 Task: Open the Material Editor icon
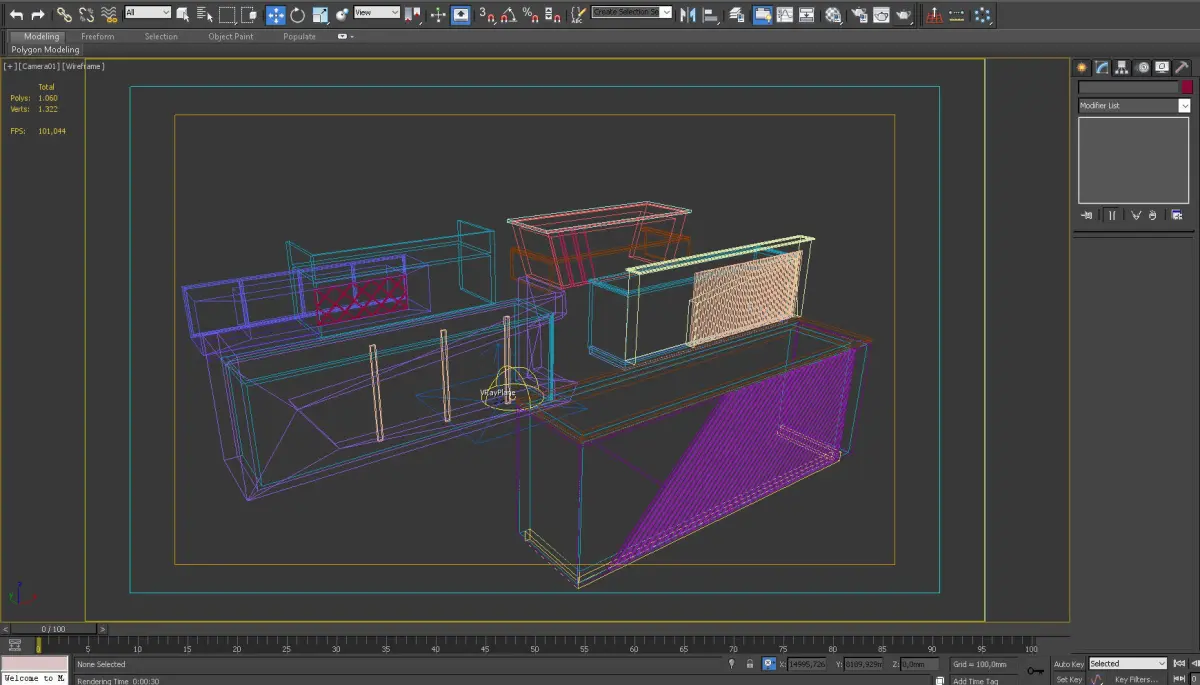point(833,15)
